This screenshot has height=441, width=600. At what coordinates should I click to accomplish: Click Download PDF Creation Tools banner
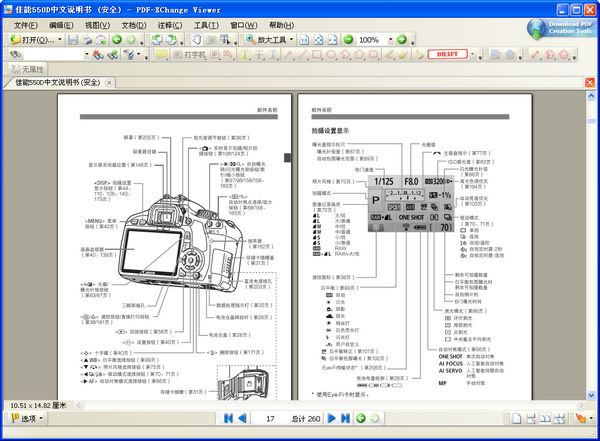pos(561,28)
